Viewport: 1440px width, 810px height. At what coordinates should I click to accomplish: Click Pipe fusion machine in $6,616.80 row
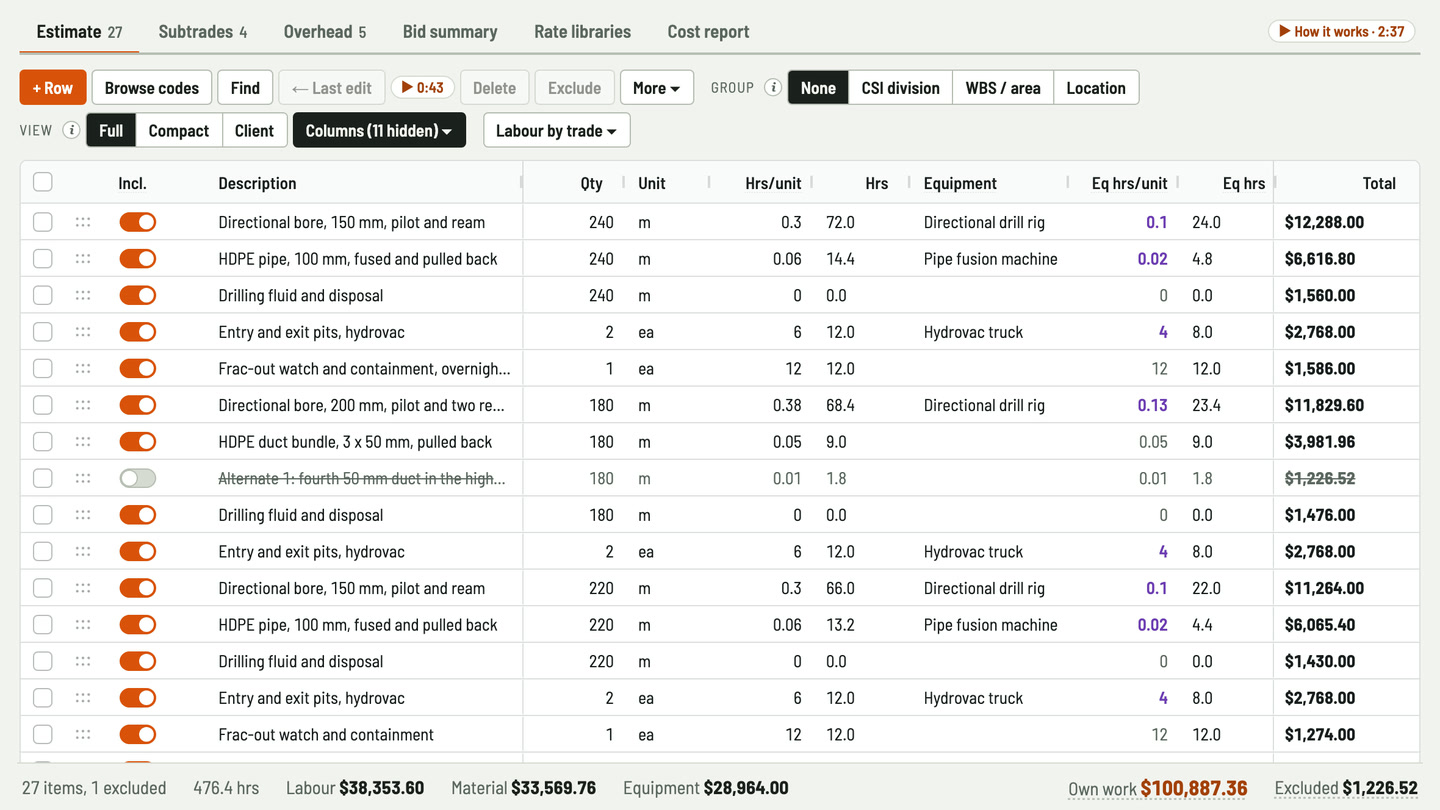[990, 259]
